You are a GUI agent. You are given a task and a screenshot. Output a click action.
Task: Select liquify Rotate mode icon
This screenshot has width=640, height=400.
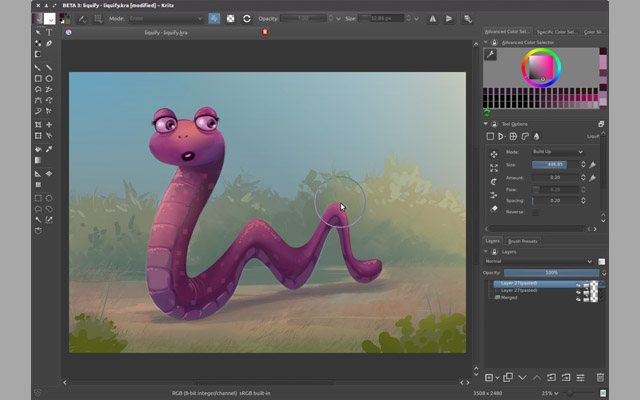[494, 182]
